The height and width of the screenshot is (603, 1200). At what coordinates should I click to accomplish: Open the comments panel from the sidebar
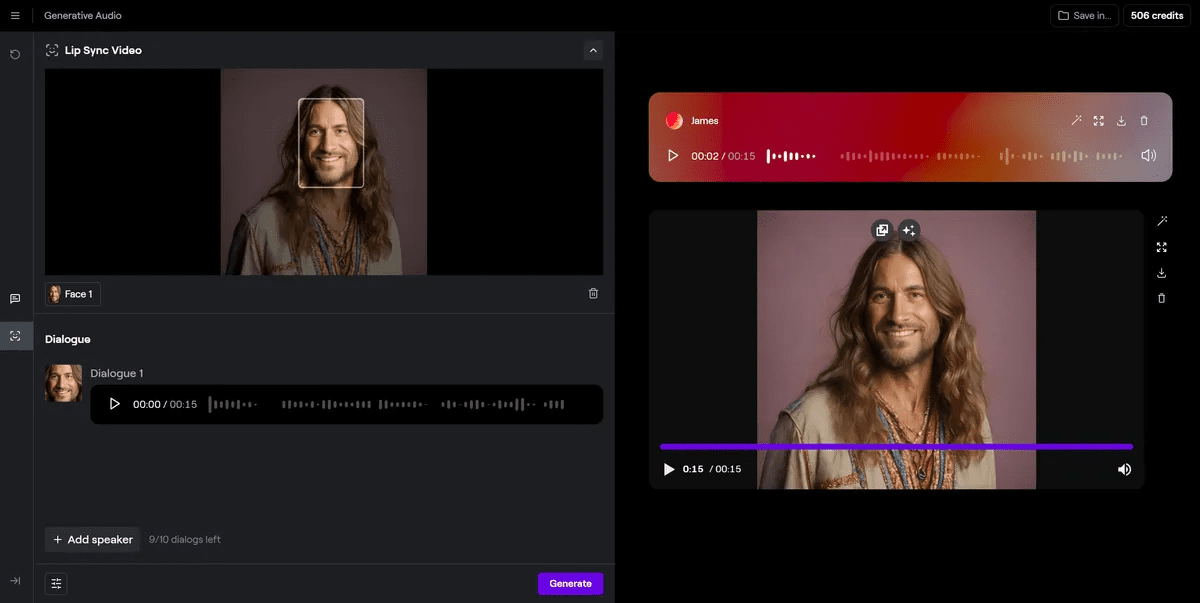tap(14, 298)
